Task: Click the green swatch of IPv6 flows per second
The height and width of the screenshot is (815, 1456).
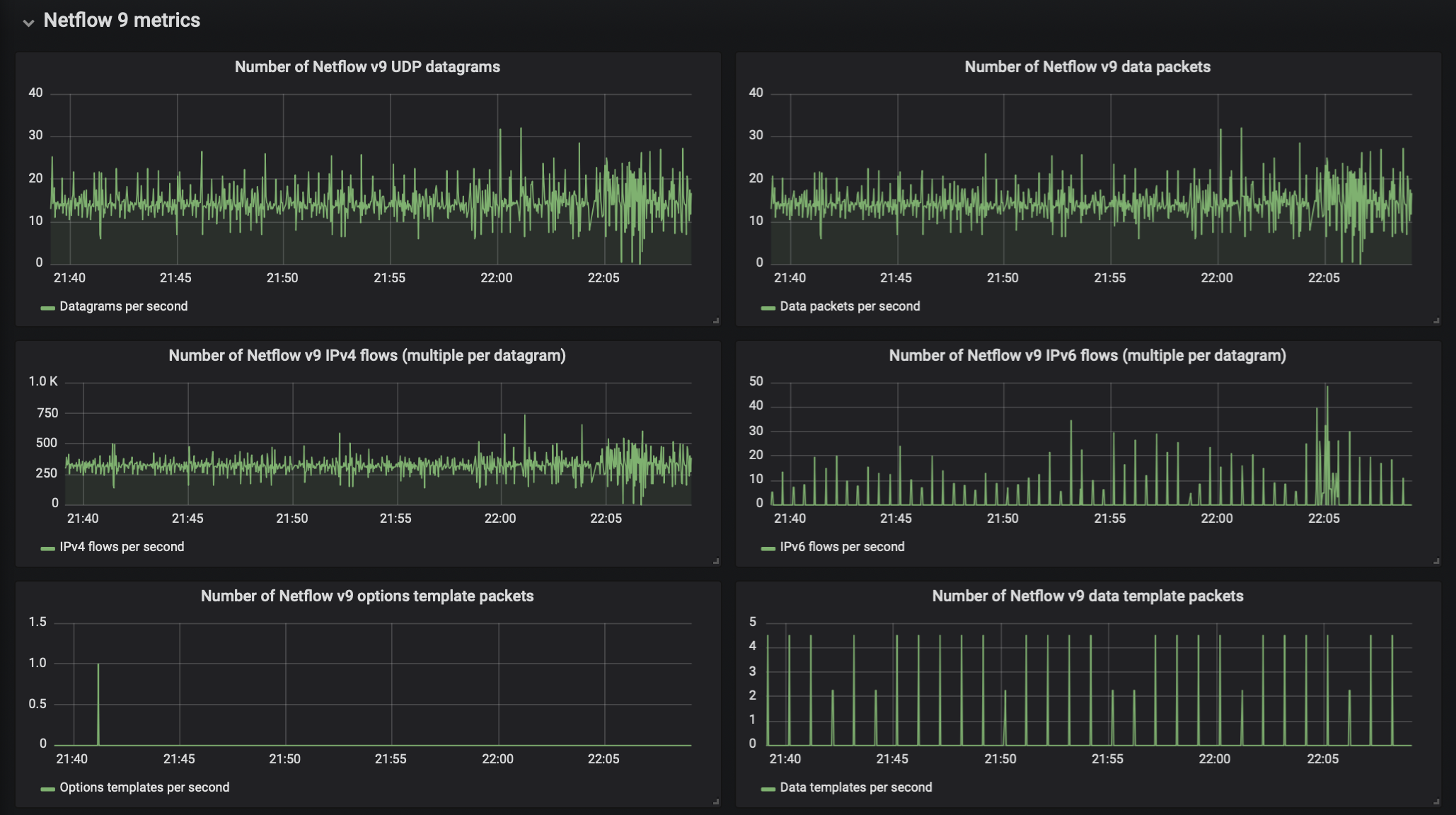Action: [x=768, y=548]
